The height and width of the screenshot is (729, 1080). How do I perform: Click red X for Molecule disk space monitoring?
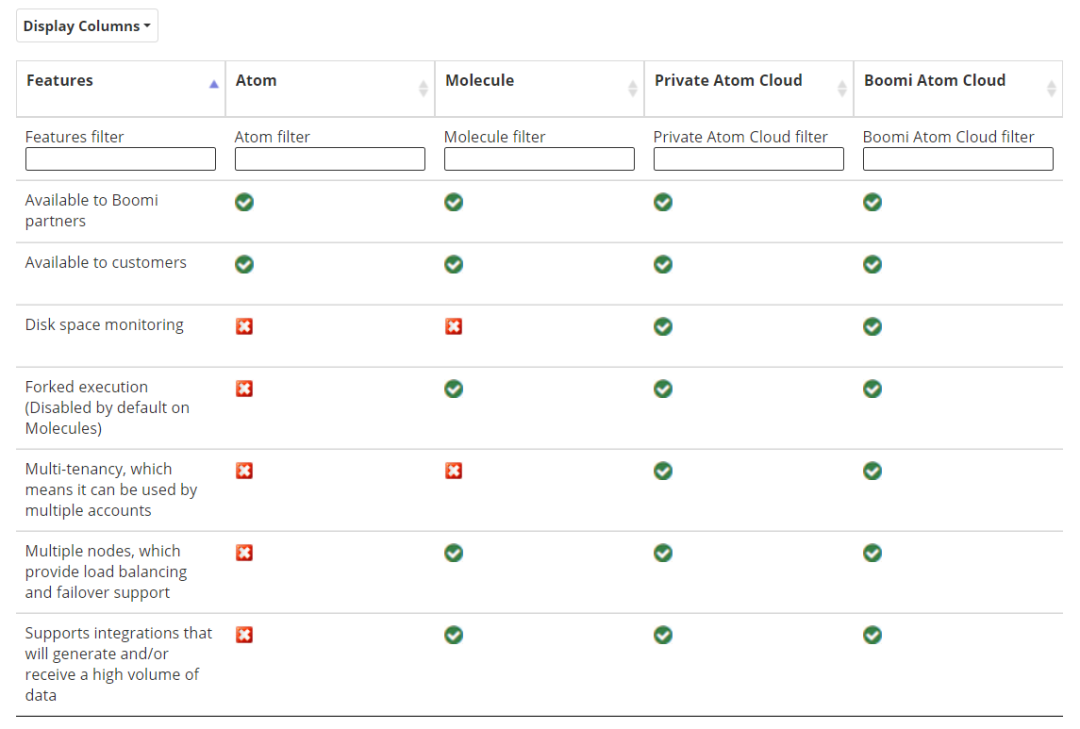tap(454, 326)
